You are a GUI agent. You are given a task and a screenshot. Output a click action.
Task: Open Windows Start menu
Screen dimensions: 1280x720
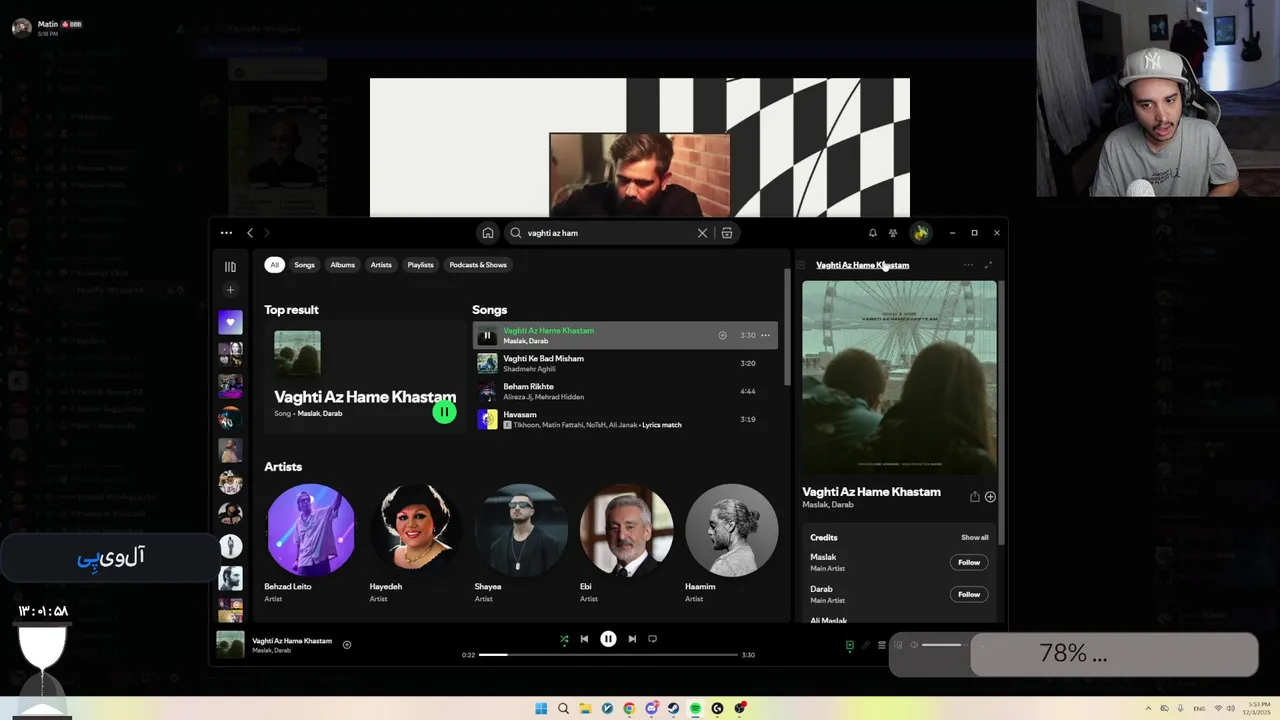click(x=541, y=709)
